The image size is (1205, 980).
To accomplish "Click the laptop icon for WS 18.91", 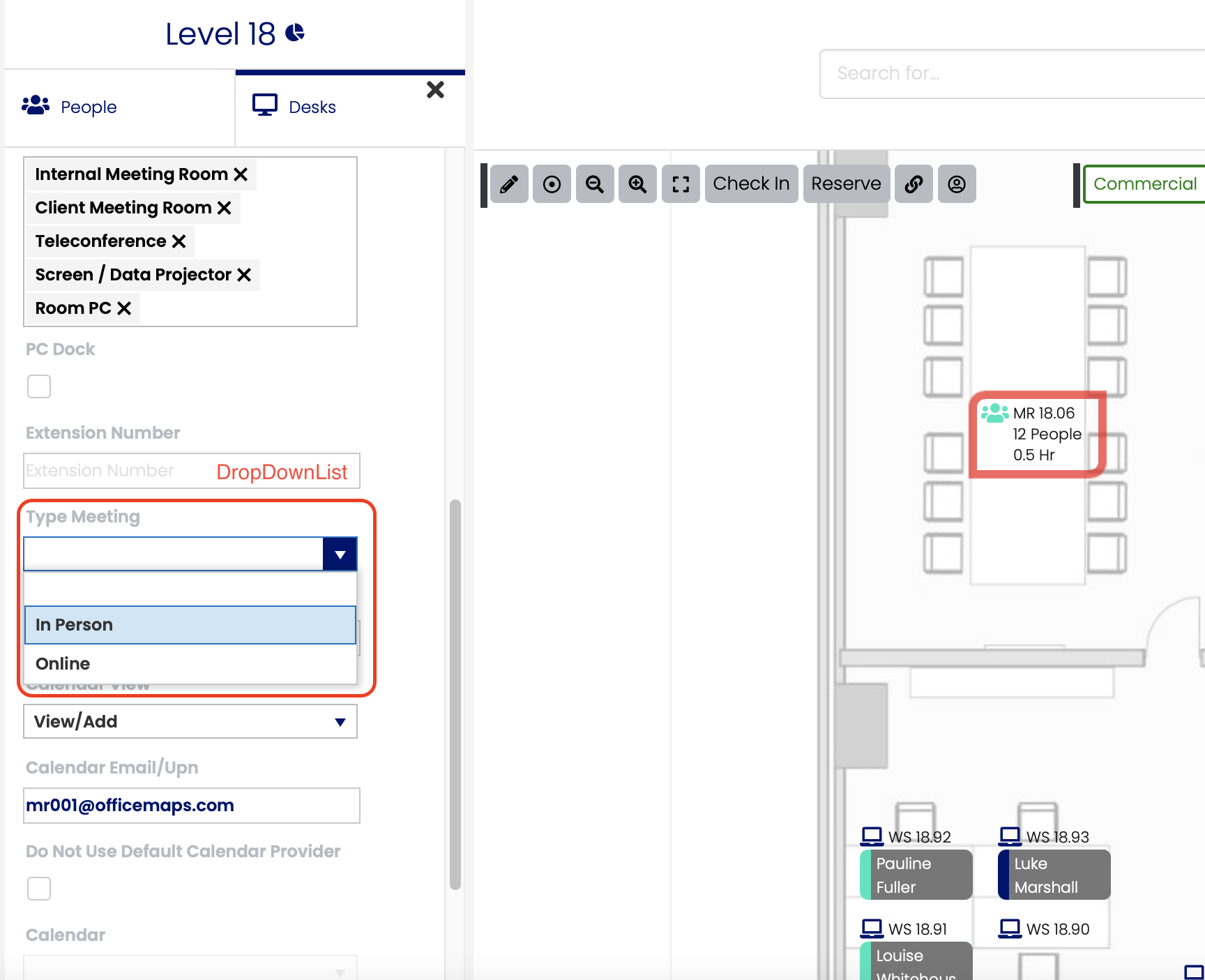I will 872,928.
